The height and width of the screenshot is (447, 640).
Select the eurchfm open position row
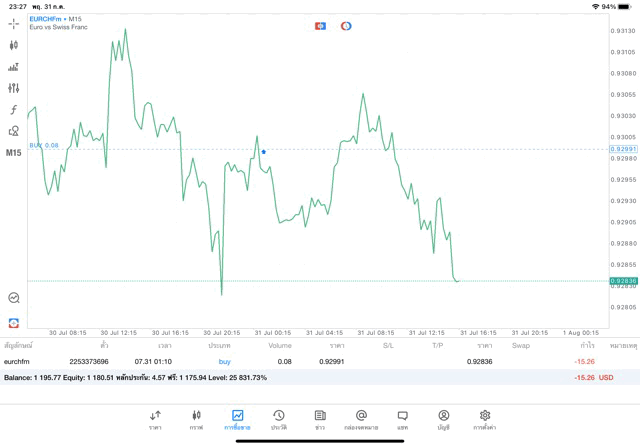tap(300, 361)
